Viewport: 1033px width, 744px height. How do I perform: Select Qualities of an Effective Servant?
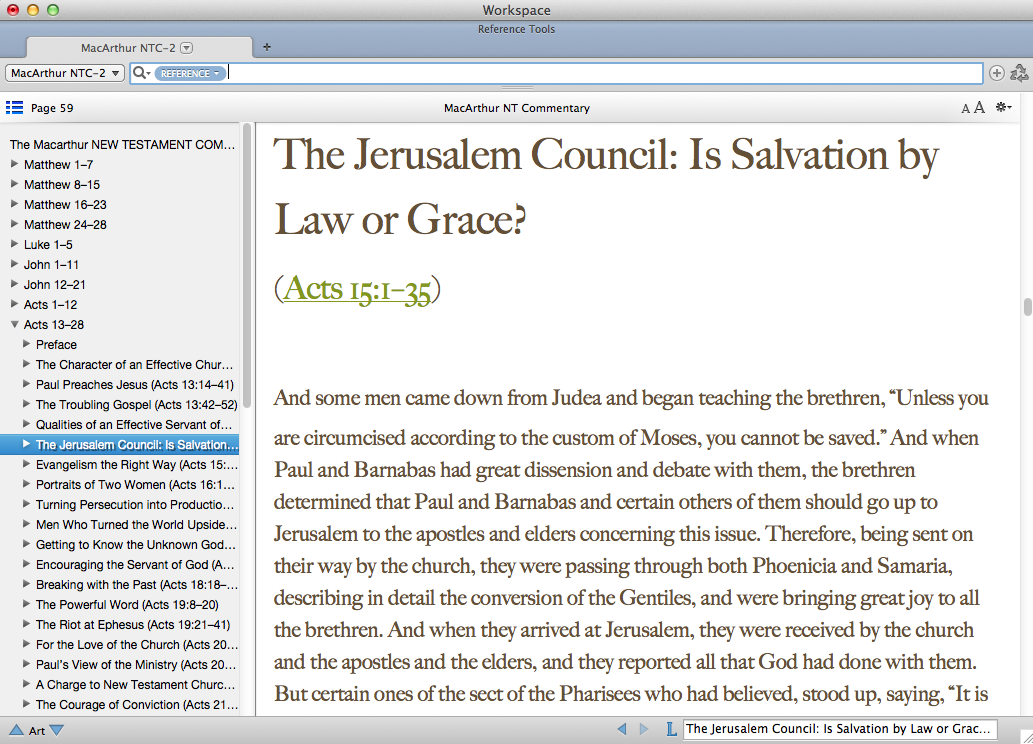pyautogui.click(x=134, y=424)
